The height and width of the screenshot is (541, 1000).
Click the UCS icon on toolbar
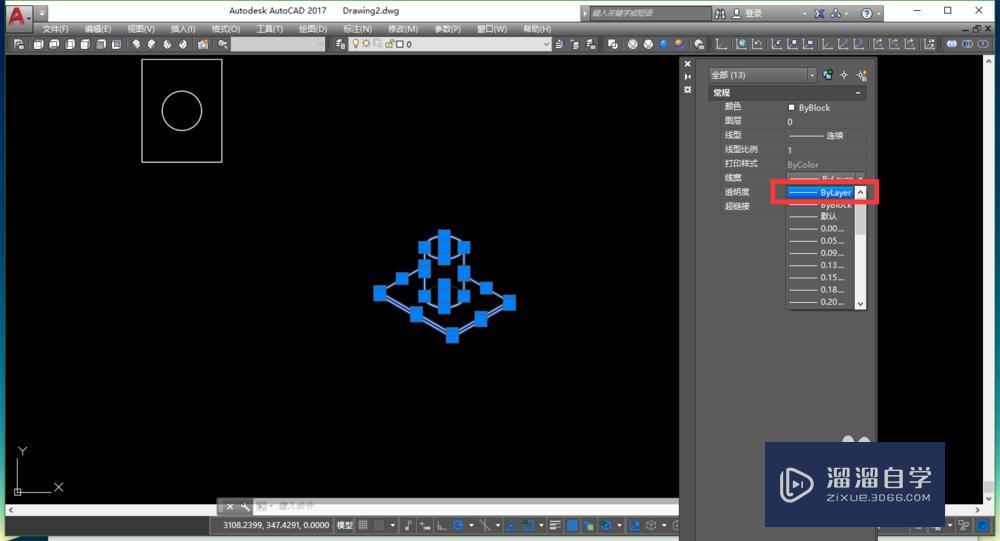point(721,44)
